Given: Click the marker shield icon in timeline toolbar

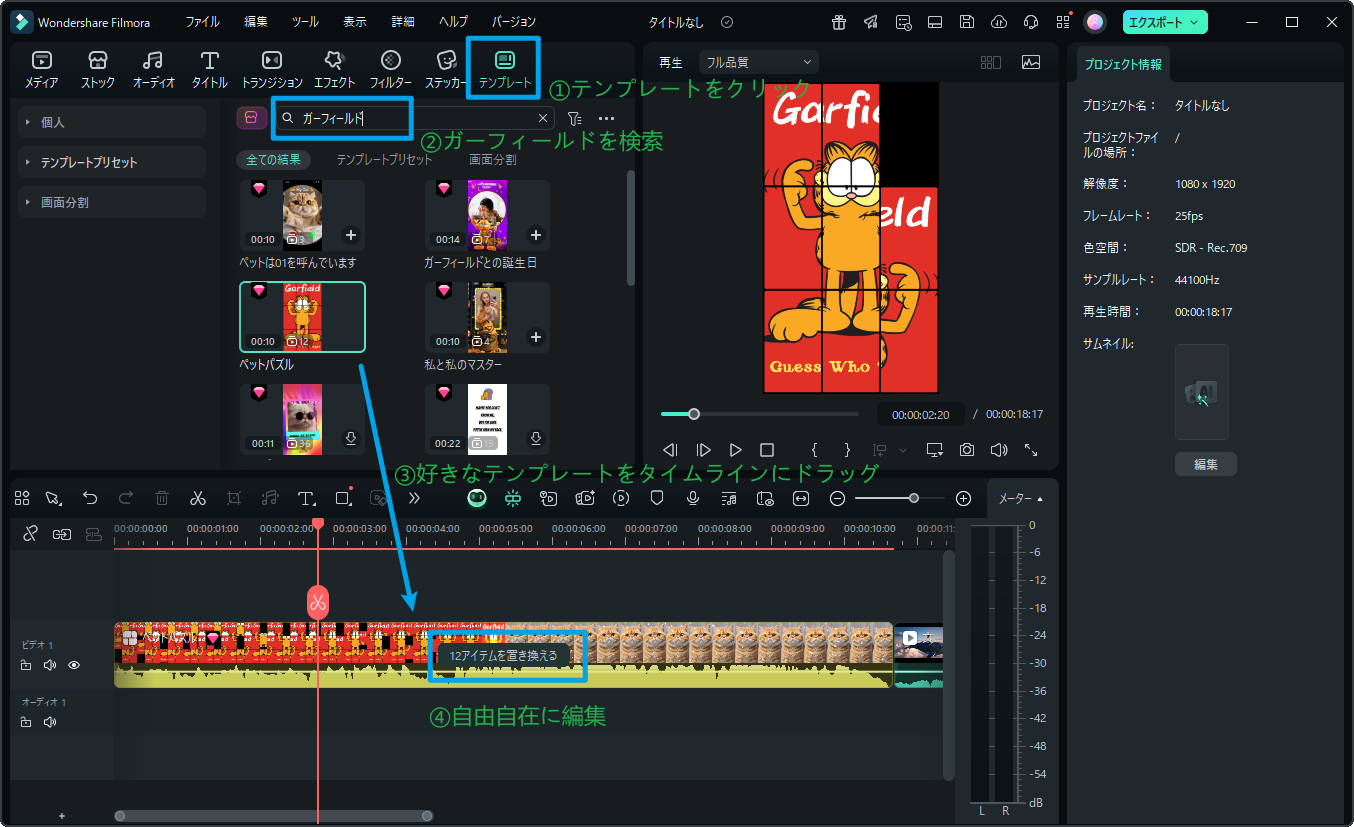Looking at the screenshot, I should tap(657, 498).
